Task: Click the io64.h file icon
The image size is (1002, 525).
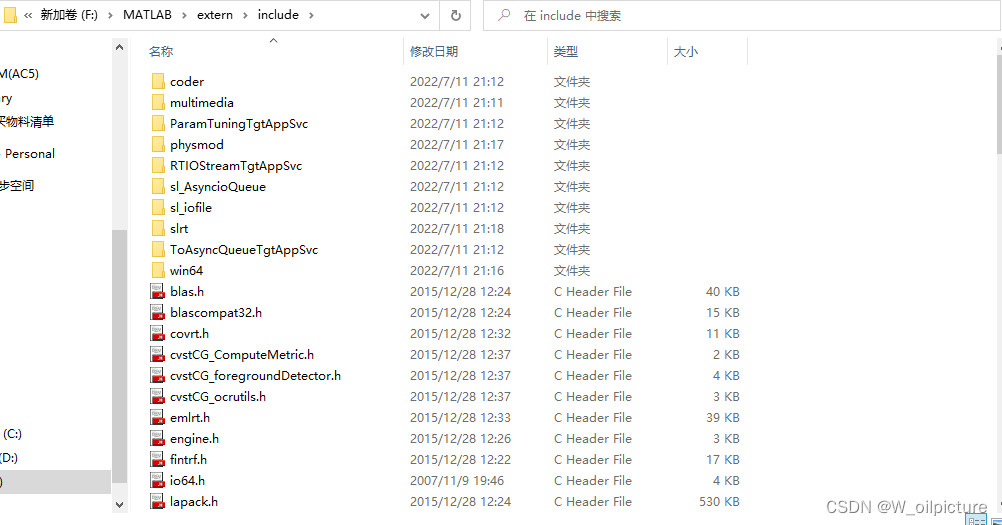Action: click(x=157, y=480)
